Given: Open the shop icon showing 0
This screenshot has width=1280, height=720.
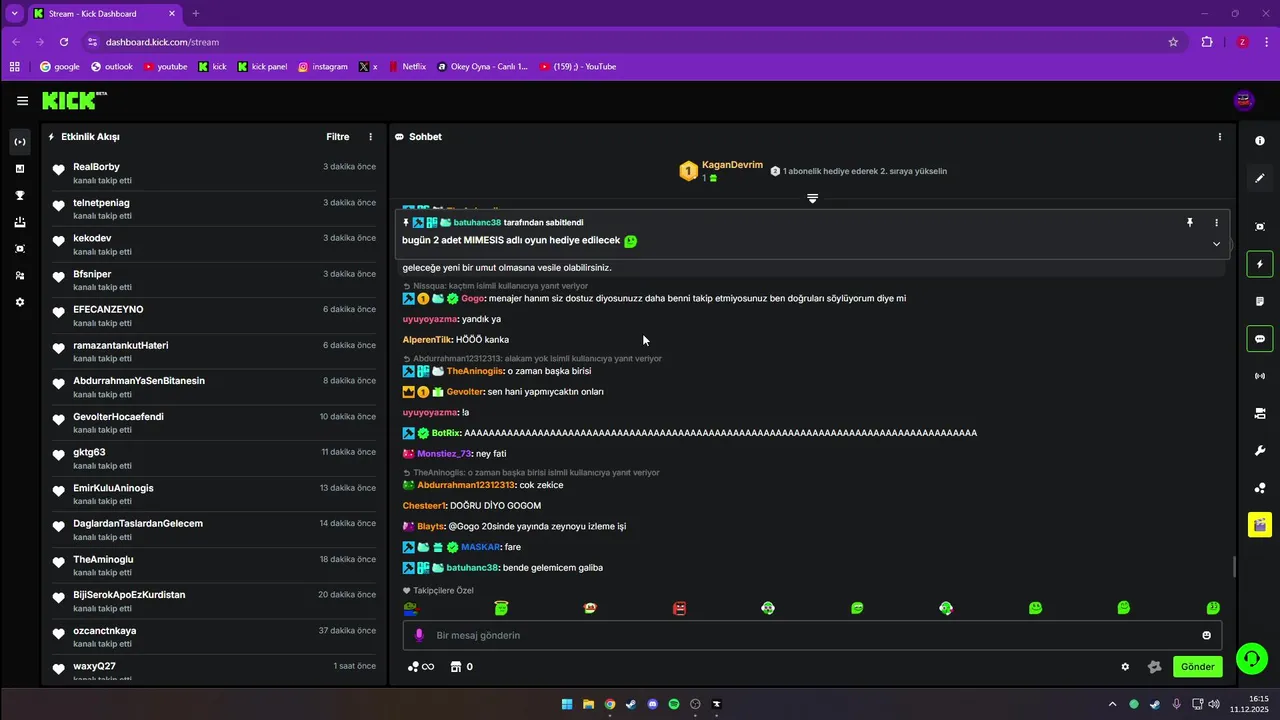Looking at the screenshot, I should 462,667.
